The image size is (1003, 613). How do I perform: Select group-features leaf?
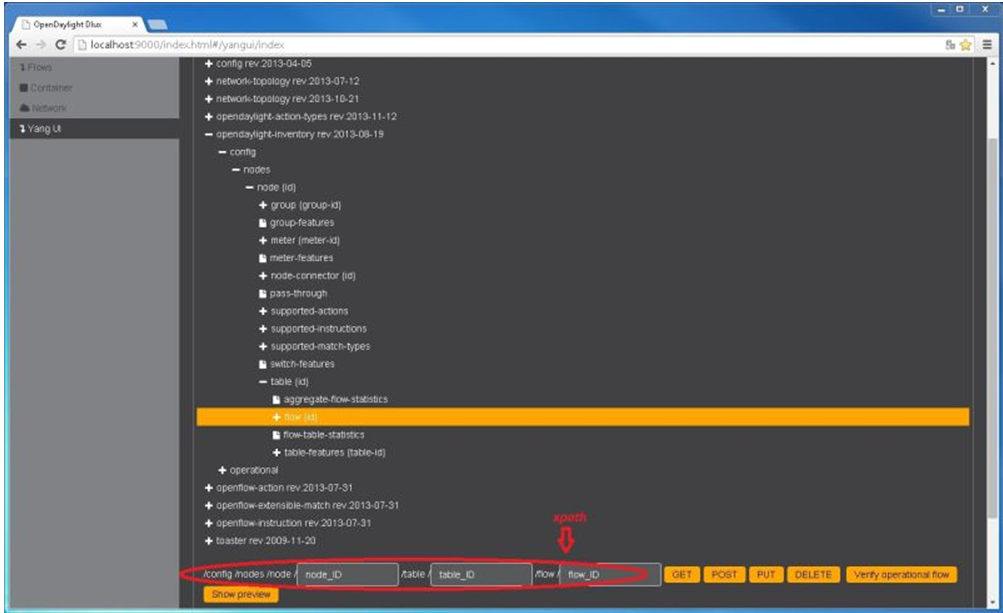tap(296, 223)
